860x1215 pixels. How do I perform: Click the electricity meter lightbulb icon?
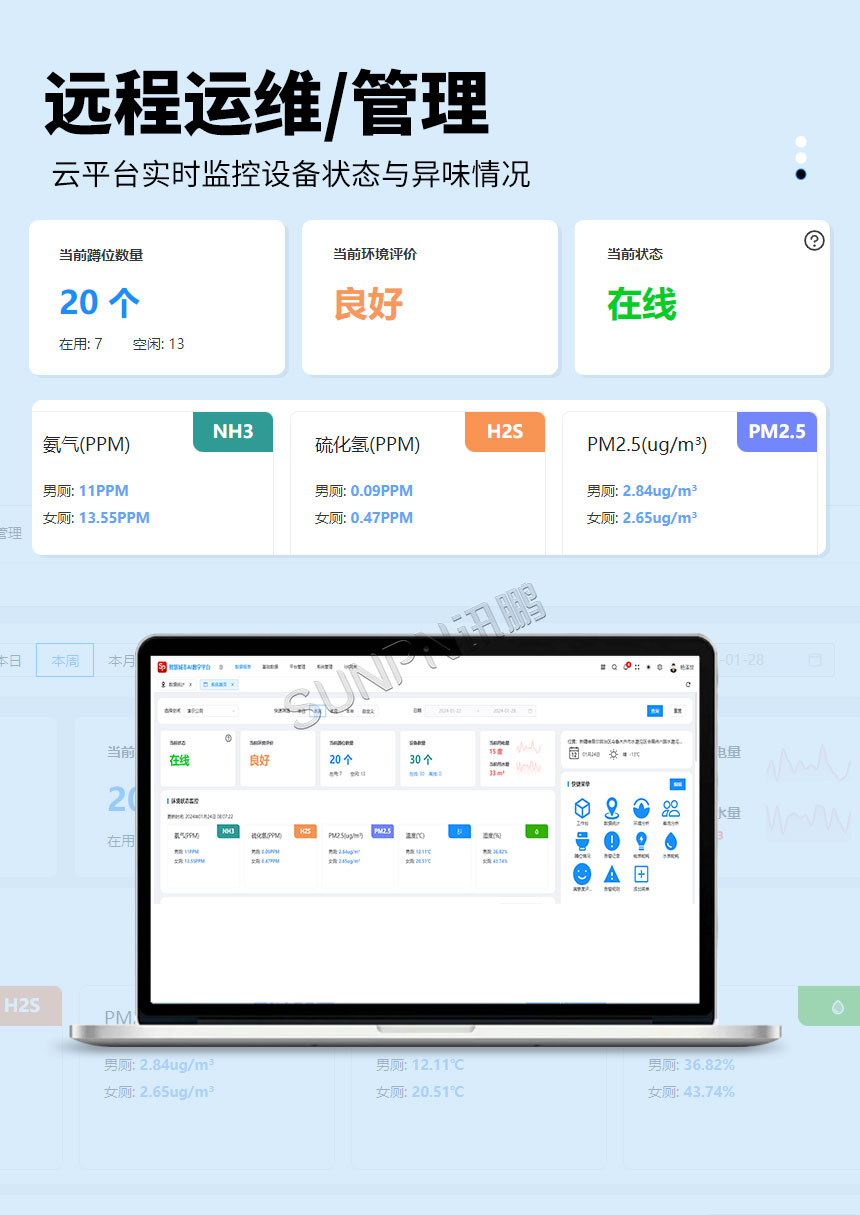641,842
